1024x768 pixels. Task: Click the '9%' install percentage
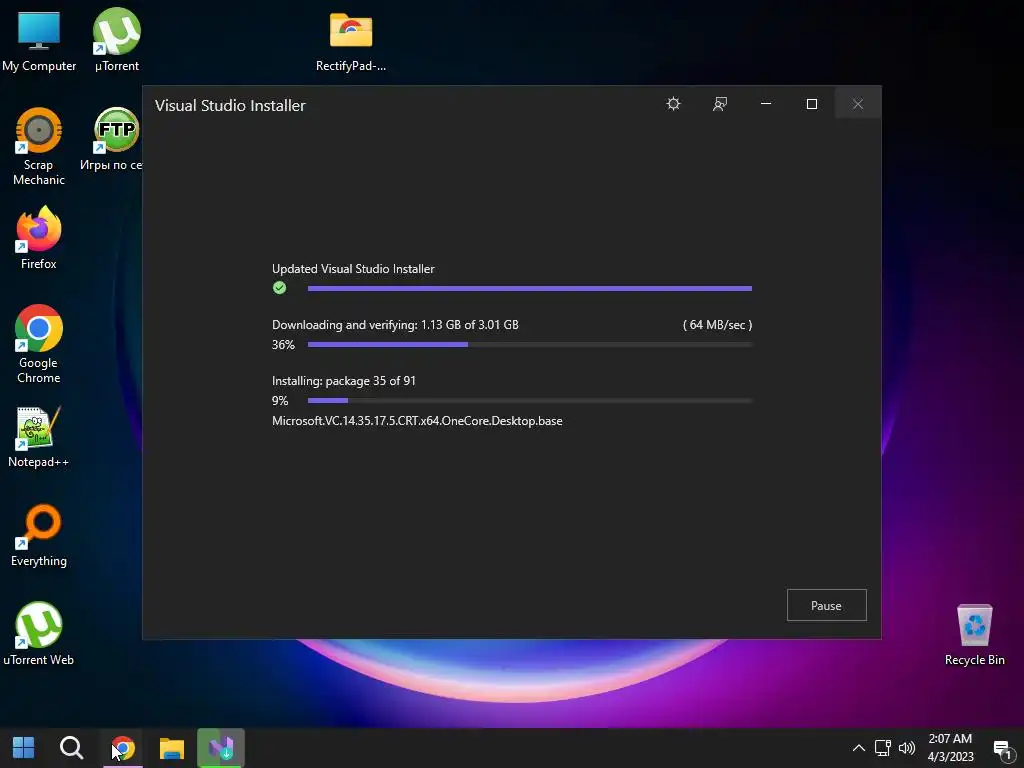pyautogui.click(x=280, y=400)
